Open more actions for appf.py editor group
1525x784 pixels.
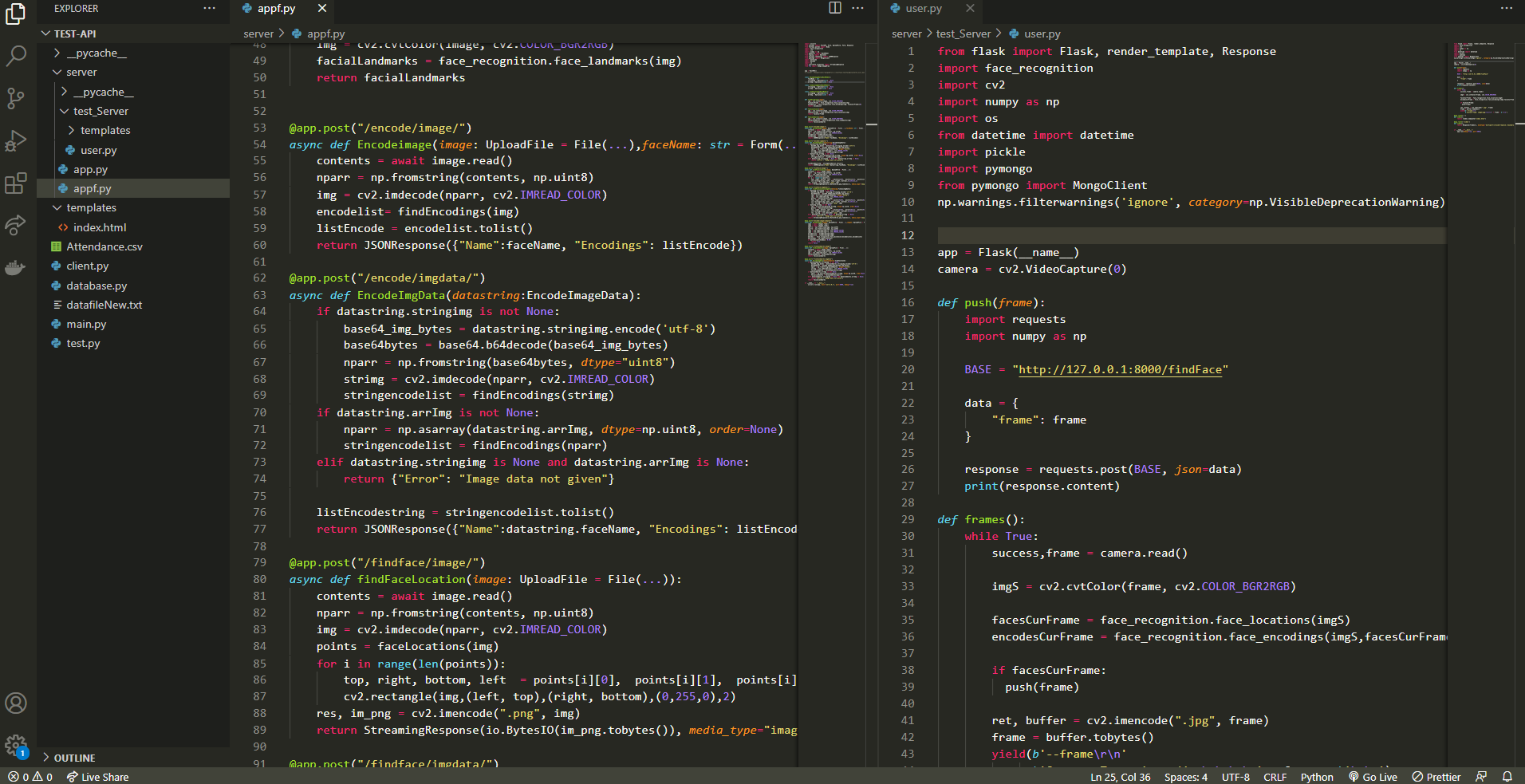858,8
